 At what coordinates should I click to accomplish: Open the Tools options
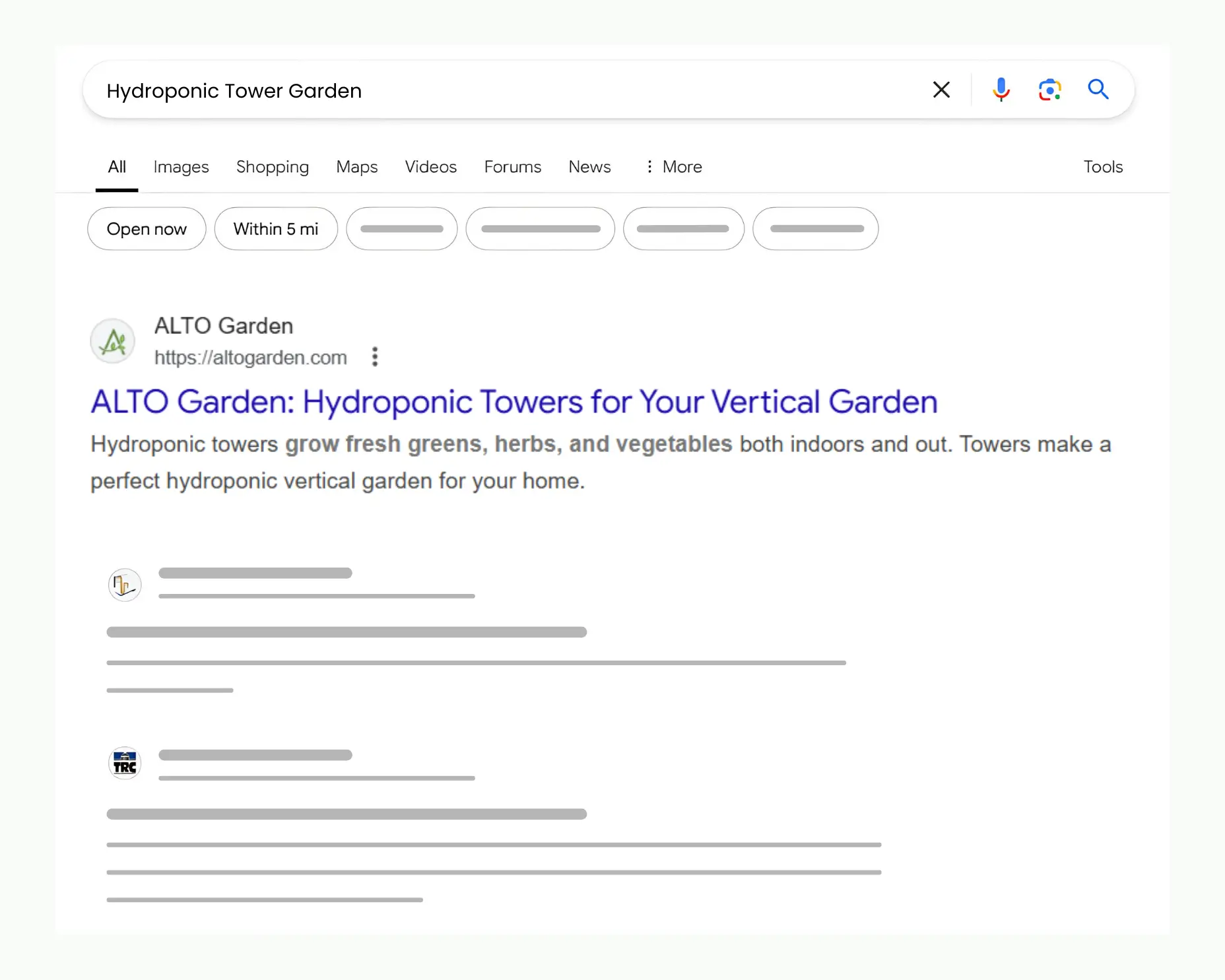point(1103,167)
